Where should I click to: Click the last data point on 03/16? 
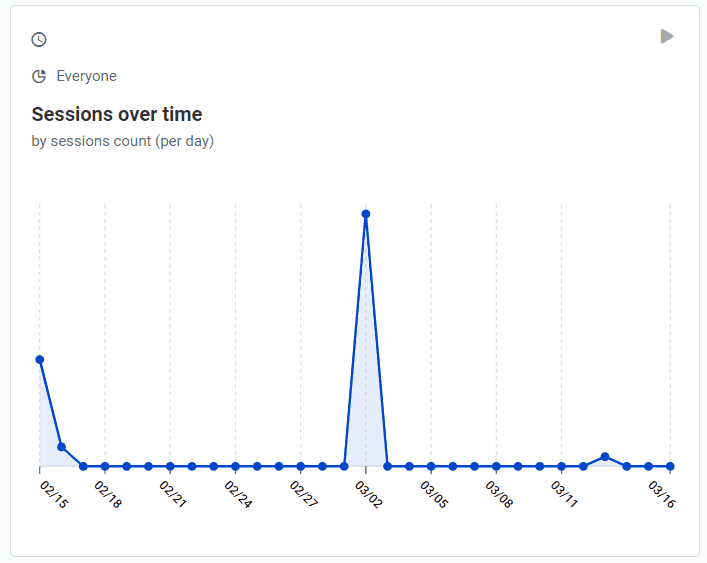(x=670, y=466)
